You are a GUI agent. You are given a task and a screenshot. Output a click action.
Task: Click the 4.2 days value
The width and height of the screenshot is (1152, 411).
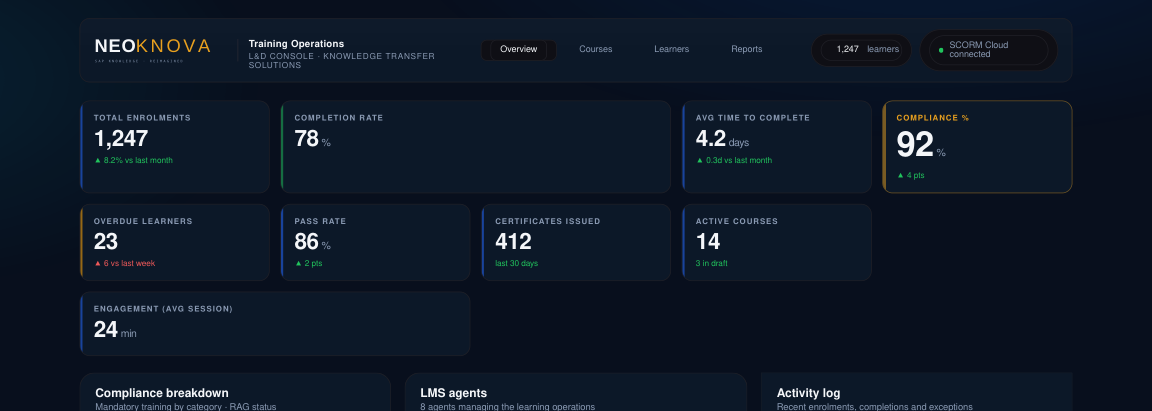coord(722,138)
